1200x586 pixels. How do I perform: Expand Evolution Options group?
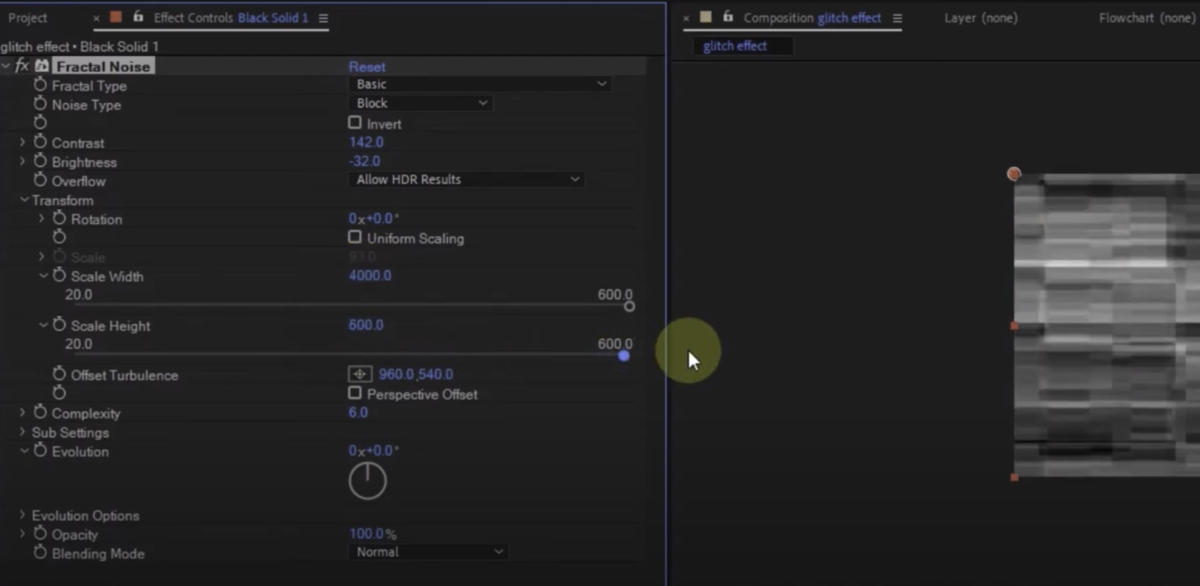point(23,515)
